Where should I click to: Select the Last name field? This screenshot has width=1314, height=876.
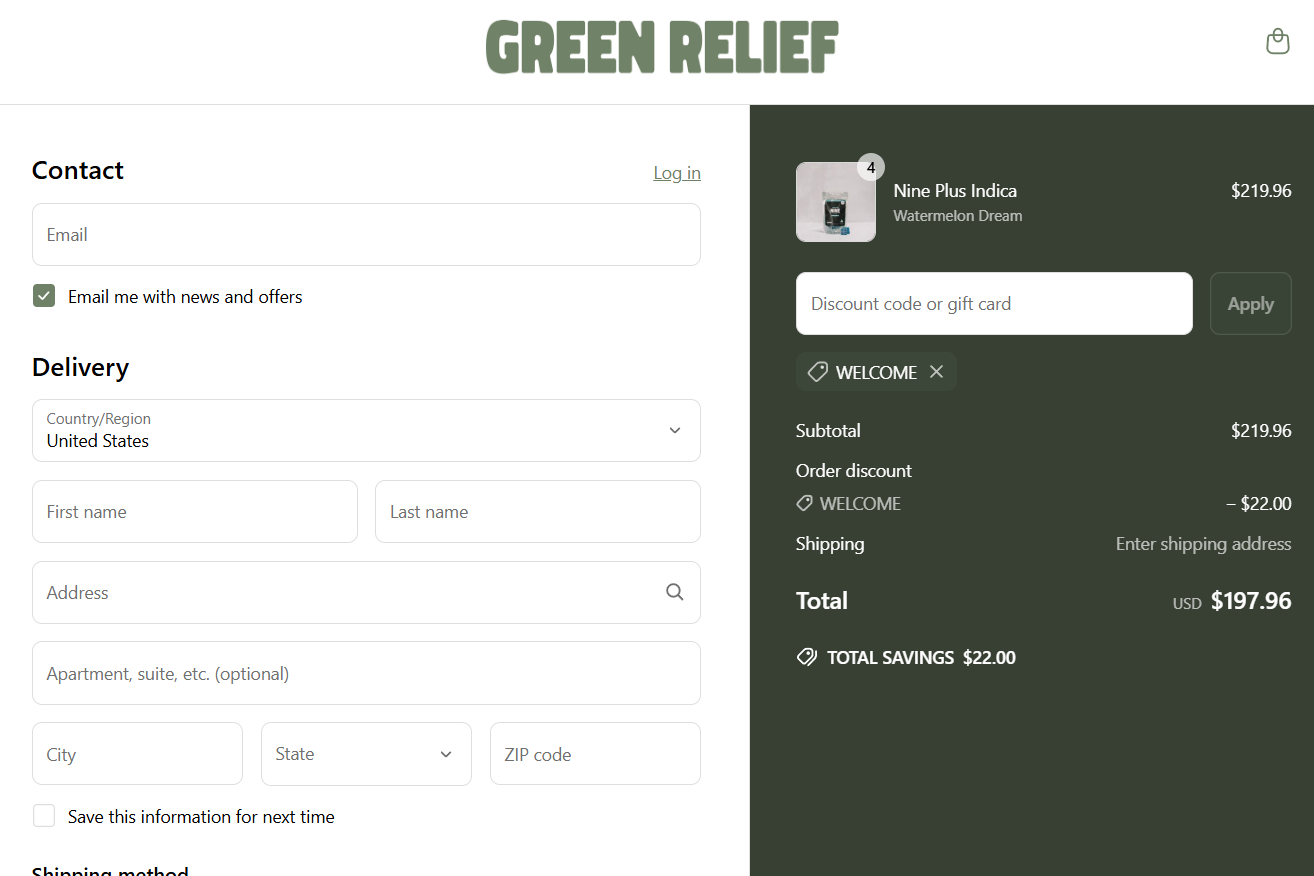point(537,512)
